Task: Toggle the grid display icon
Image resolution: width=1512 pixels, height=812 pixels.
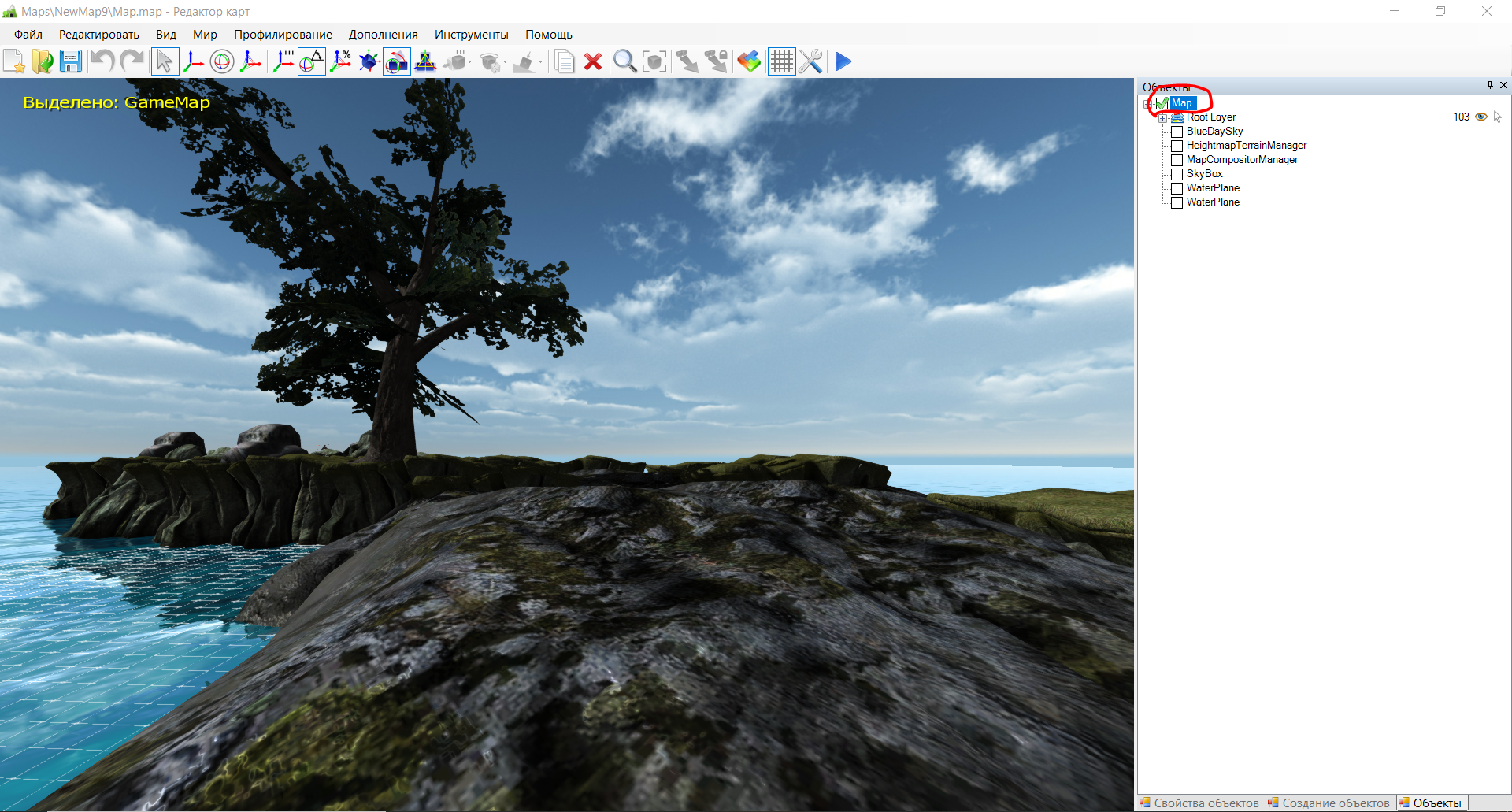Action: point(781,61)
